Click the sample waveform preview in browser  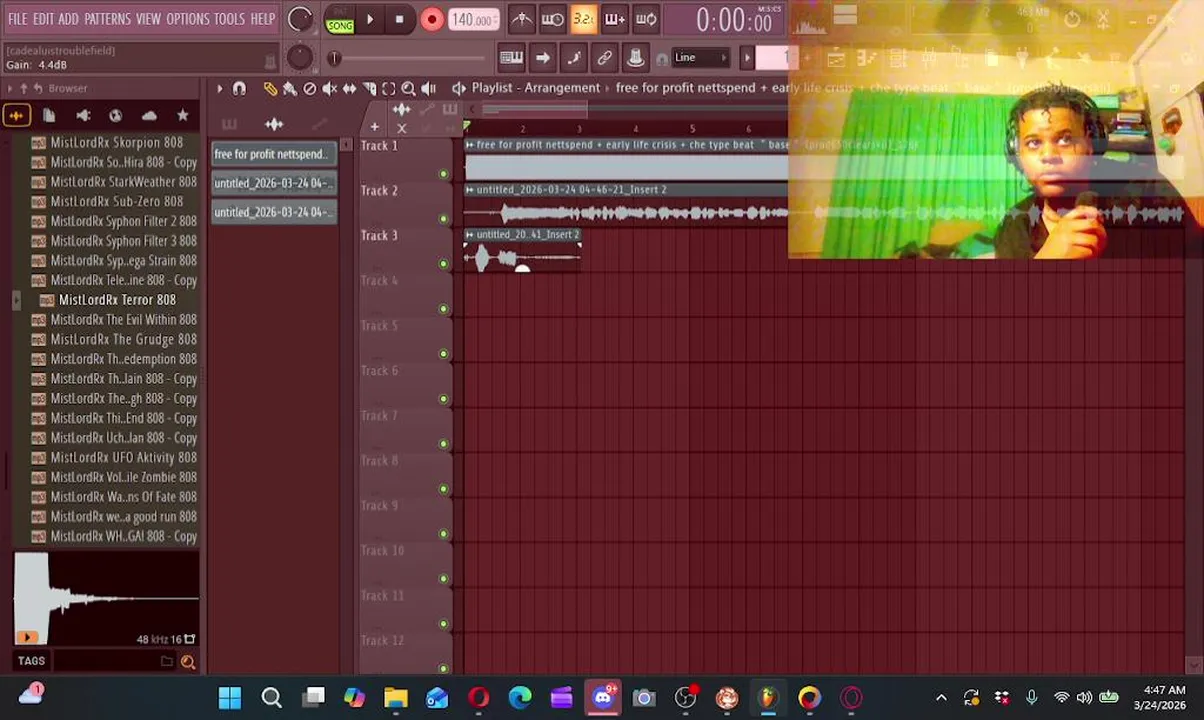pos(106,599)
